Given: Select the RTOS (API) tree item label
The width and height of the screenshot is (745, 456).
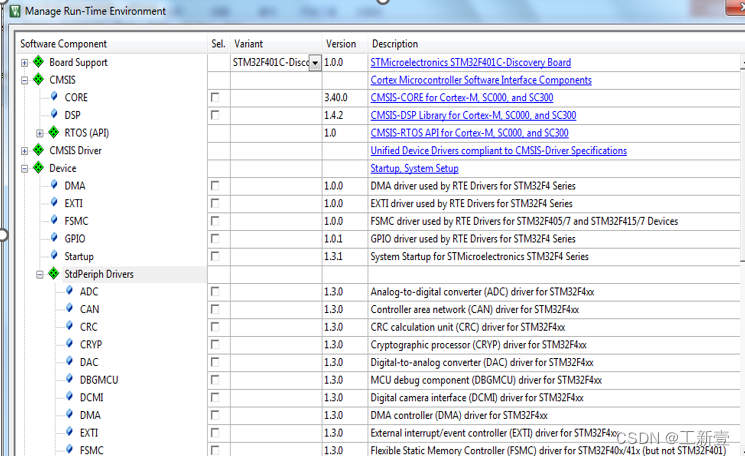Looking at the screenshot, I should point(86,133).
